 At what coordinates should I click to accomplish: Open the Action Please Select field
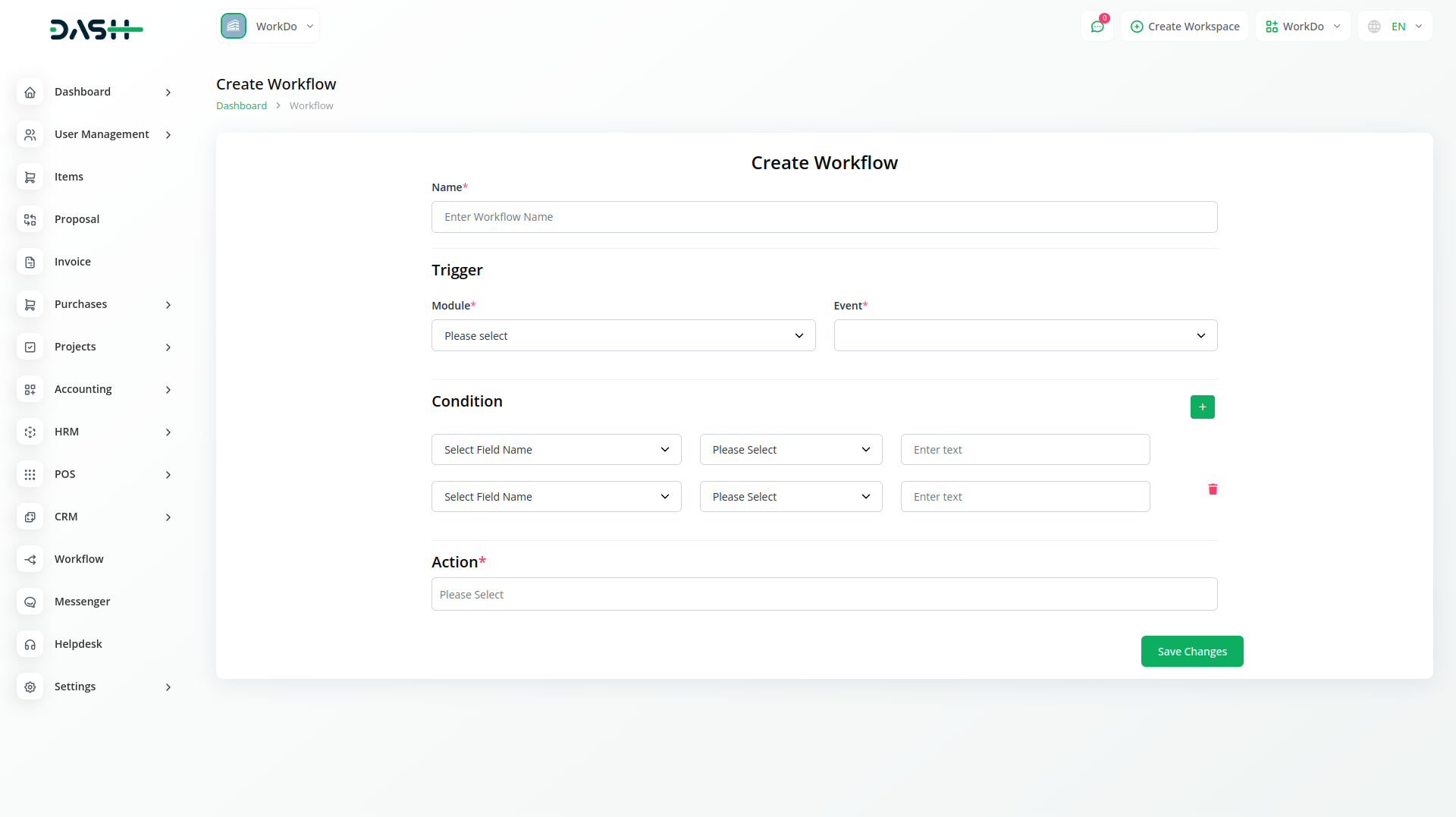[x=824, y=594]
